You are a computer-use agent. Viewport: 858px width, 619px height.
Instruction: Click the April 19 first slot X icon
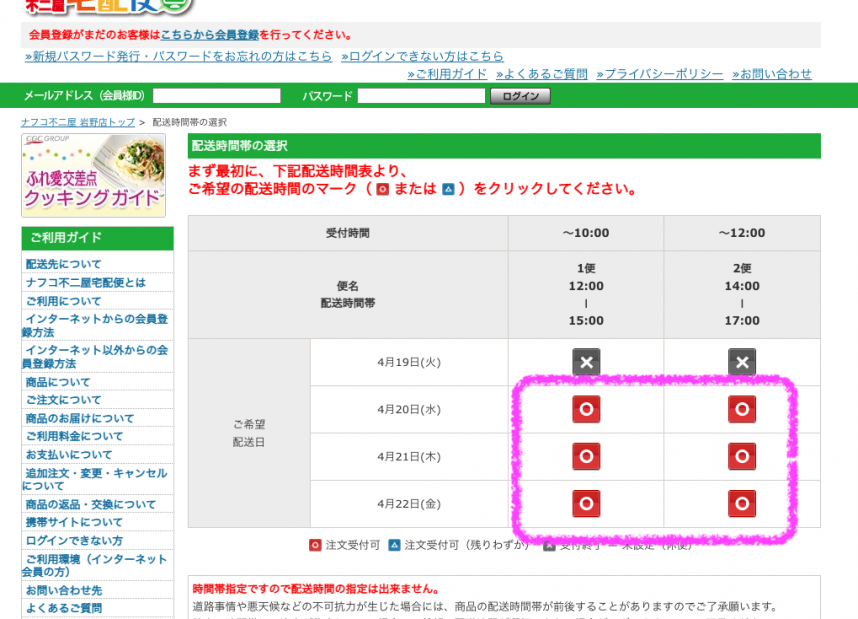point(586,362)
